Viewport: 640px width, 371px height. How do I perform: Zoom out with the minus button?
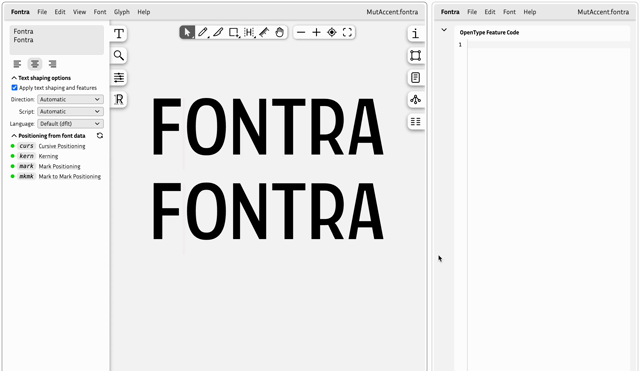301,32
